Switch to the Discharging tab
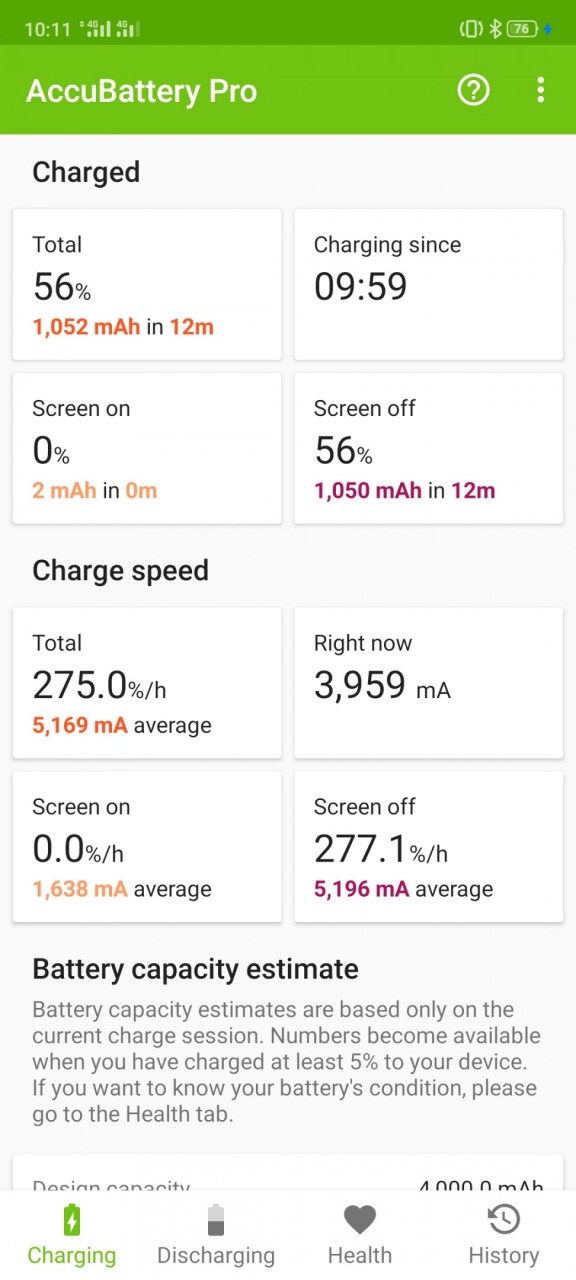Image resolution: width=576 pixels, height=1280 pixels. click(x=216, y=1235)
